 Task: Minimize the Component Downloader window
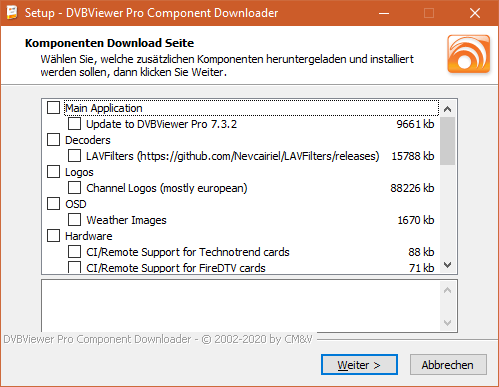pos(384,13)
